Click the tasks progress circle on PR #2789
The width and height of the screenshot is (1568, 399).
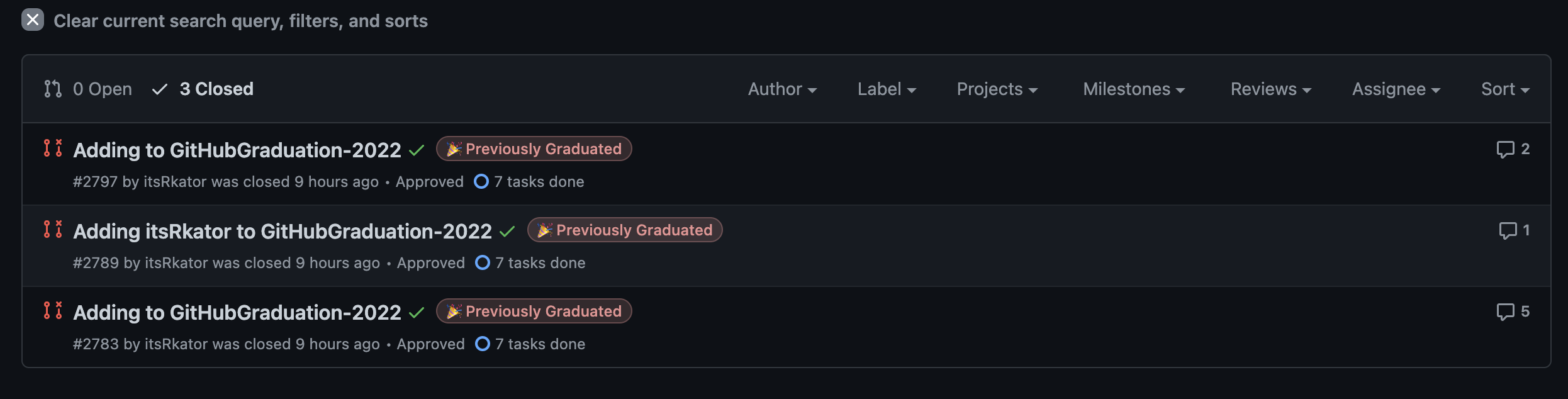[482, 262]
